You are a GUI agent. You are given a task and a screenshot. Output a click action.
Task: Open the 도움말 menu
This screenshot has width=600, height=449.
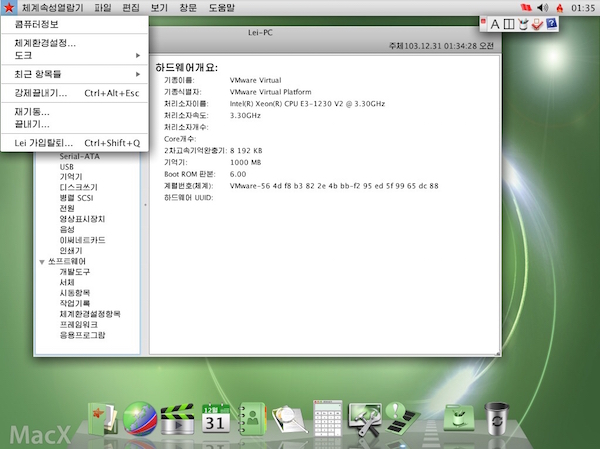222,8
